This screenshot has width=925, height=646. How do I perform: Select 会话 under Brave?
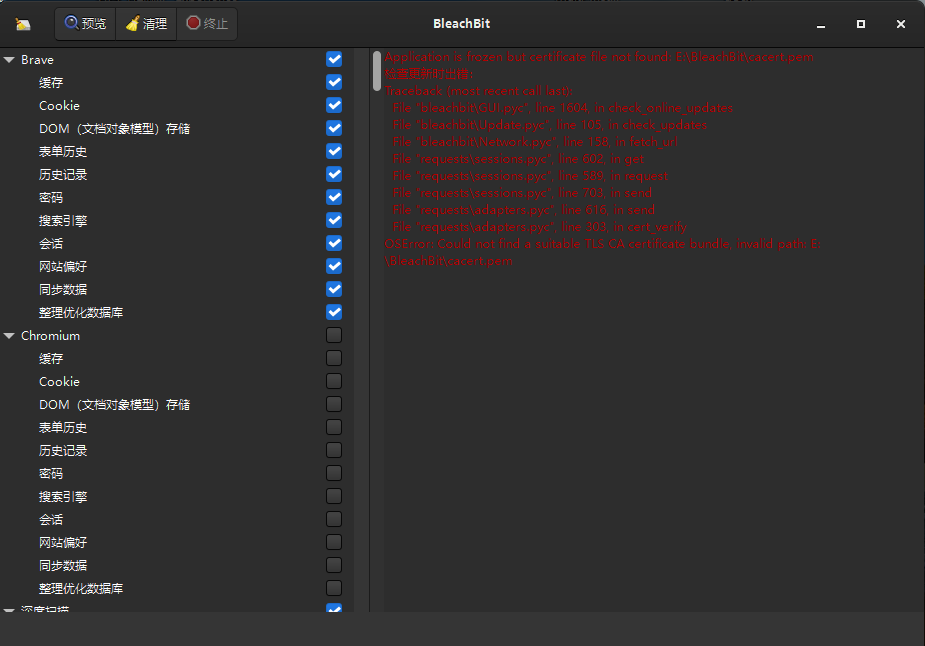pyautogui.click(x=51, y=244)
